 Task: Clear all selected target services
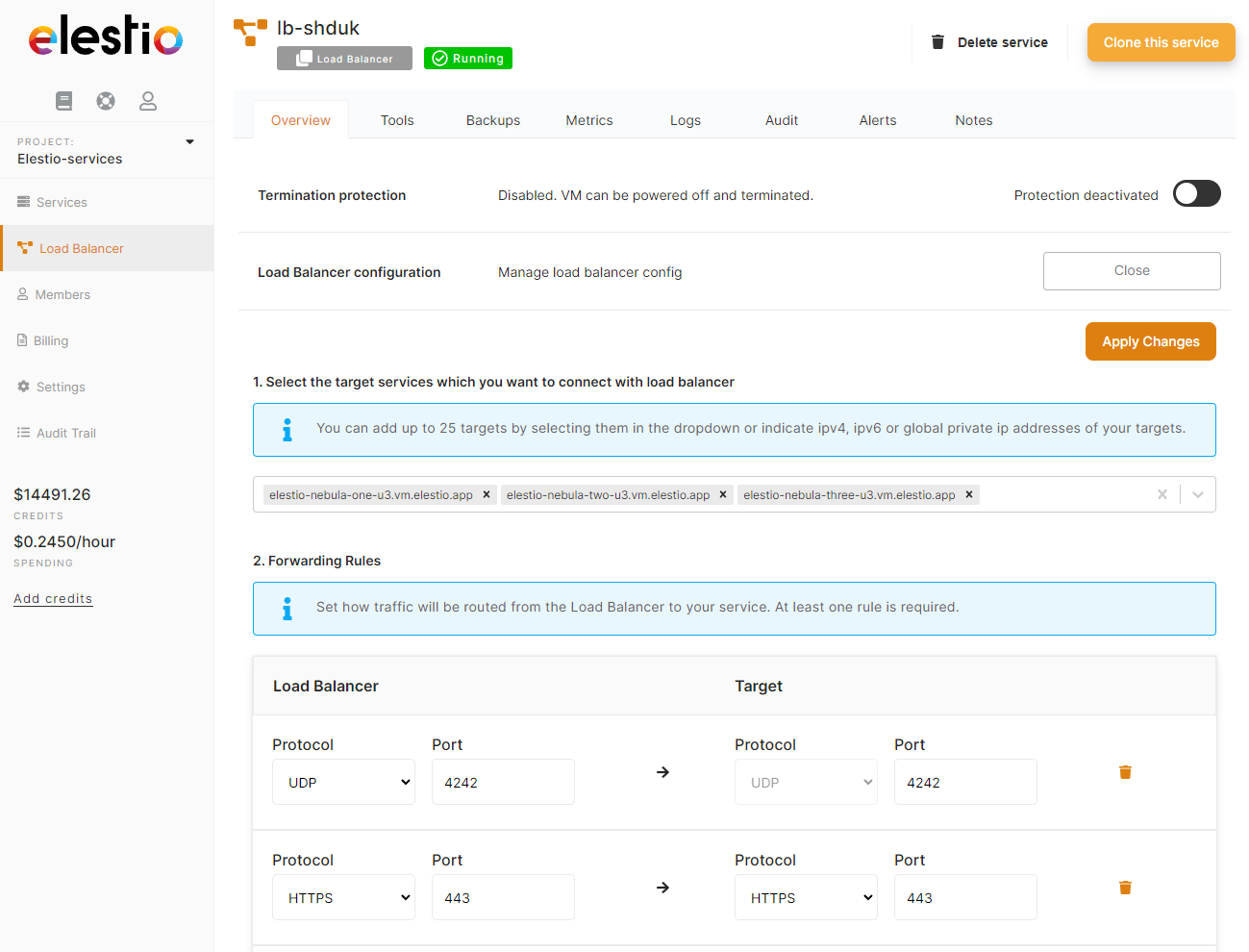[x=1162, y=494]
